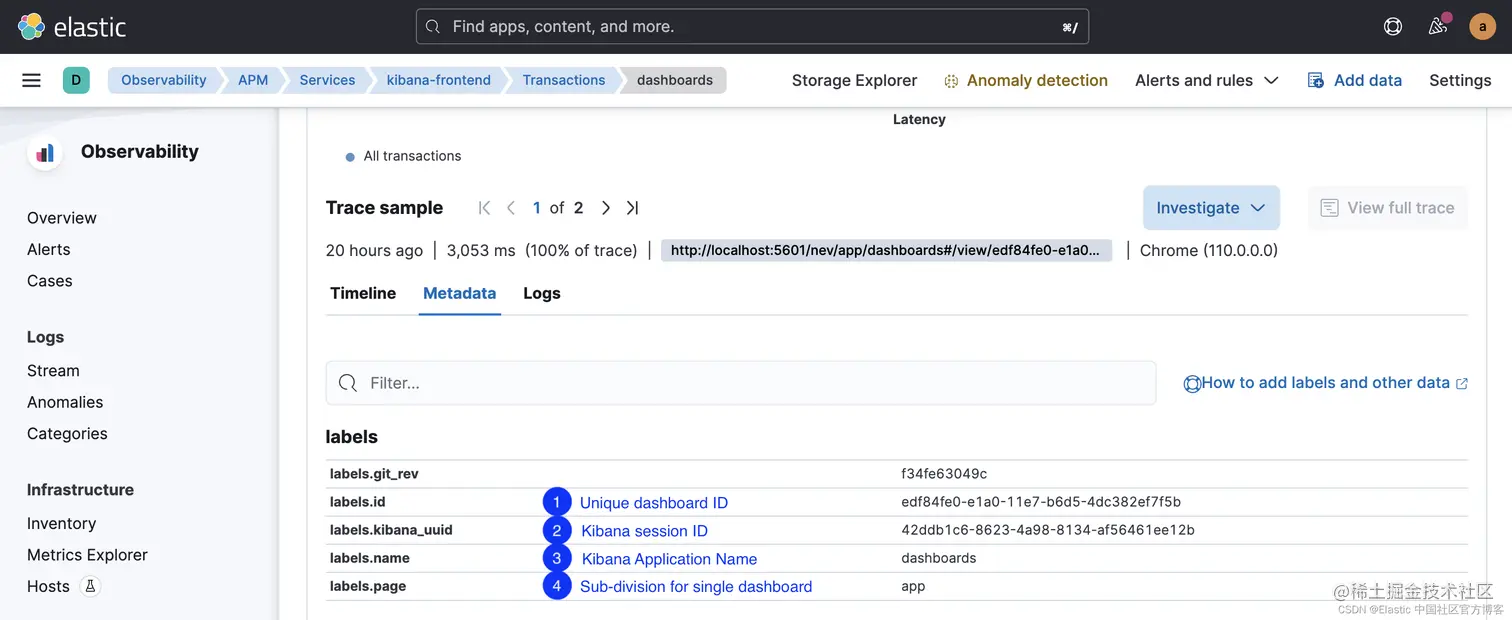Screen dimensions: 1512x620
Task: Open the hamburger navigation menu
Action: [x=32, y=80]
